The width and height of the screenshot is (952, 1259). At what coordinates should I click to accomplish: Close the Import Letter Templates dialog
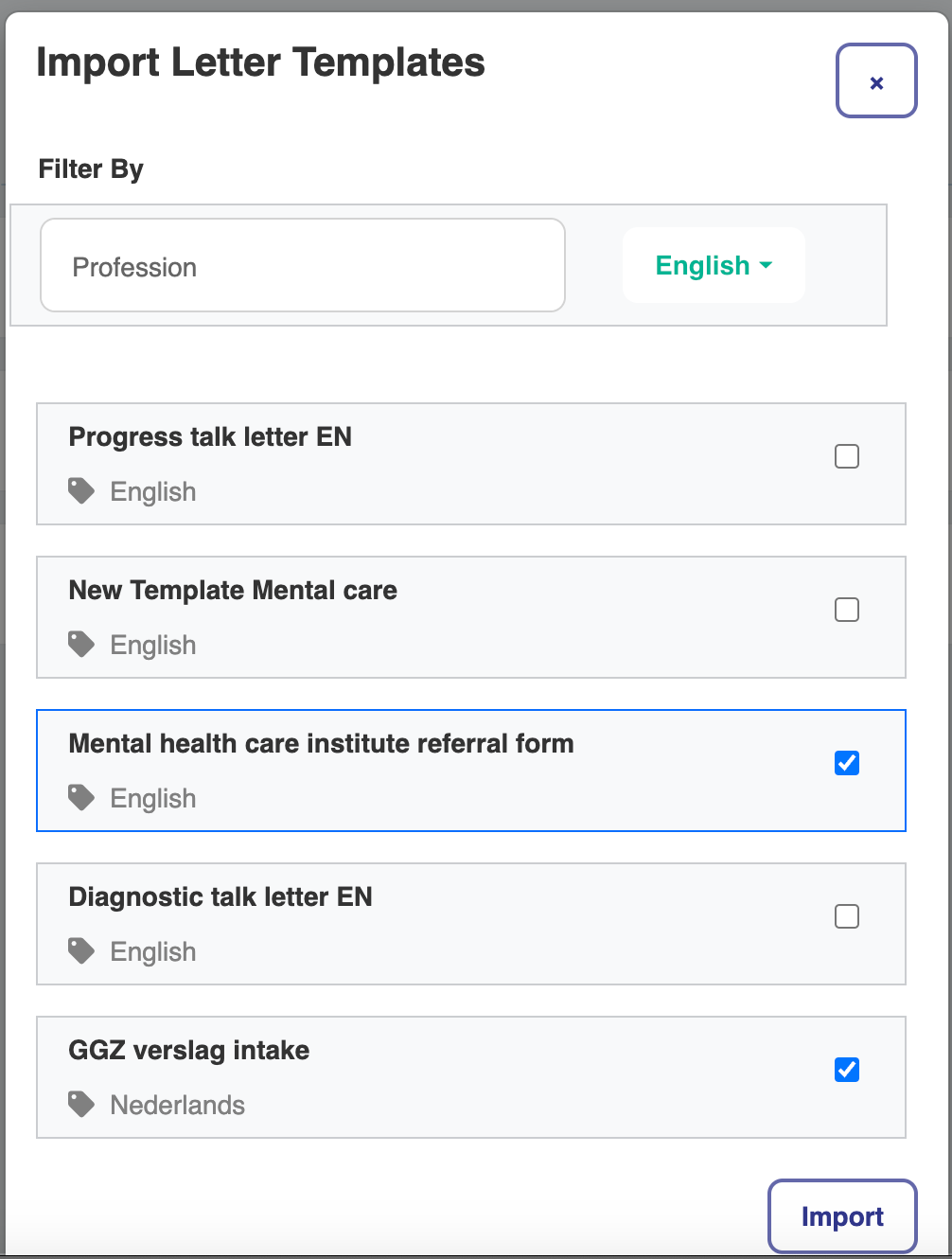pos(876,81)
